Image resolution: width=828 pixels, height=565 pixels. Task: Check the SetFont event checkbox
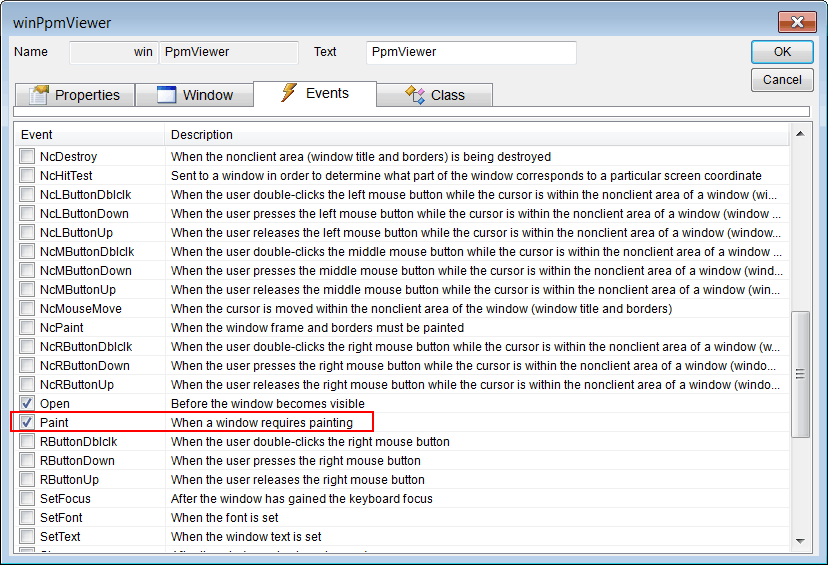pyautogui.click(x=27, y=517)
